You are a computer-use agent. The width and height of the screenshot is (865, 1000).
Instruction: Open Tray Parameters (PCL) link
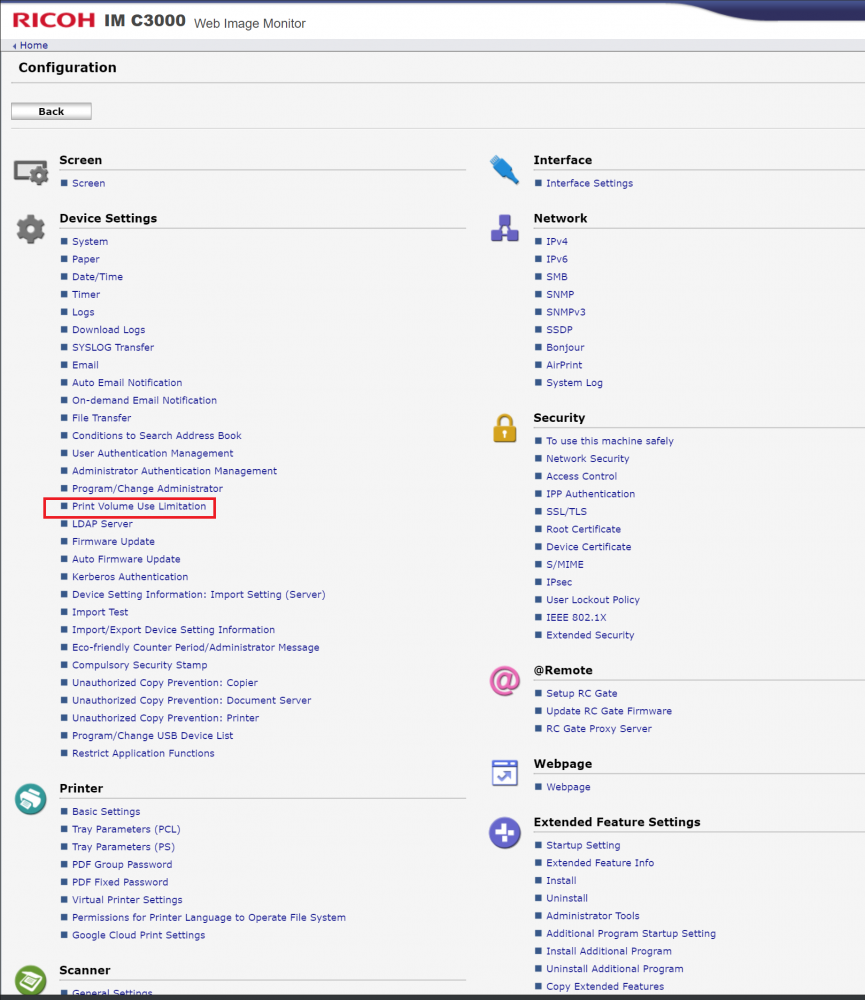point(126,830)
